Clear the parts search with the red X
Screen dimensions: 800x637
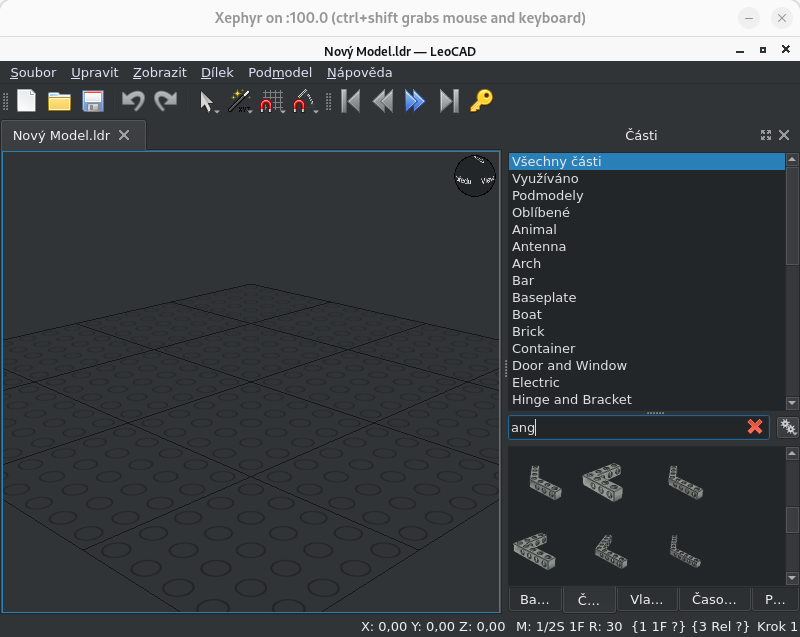pos(755,427)
